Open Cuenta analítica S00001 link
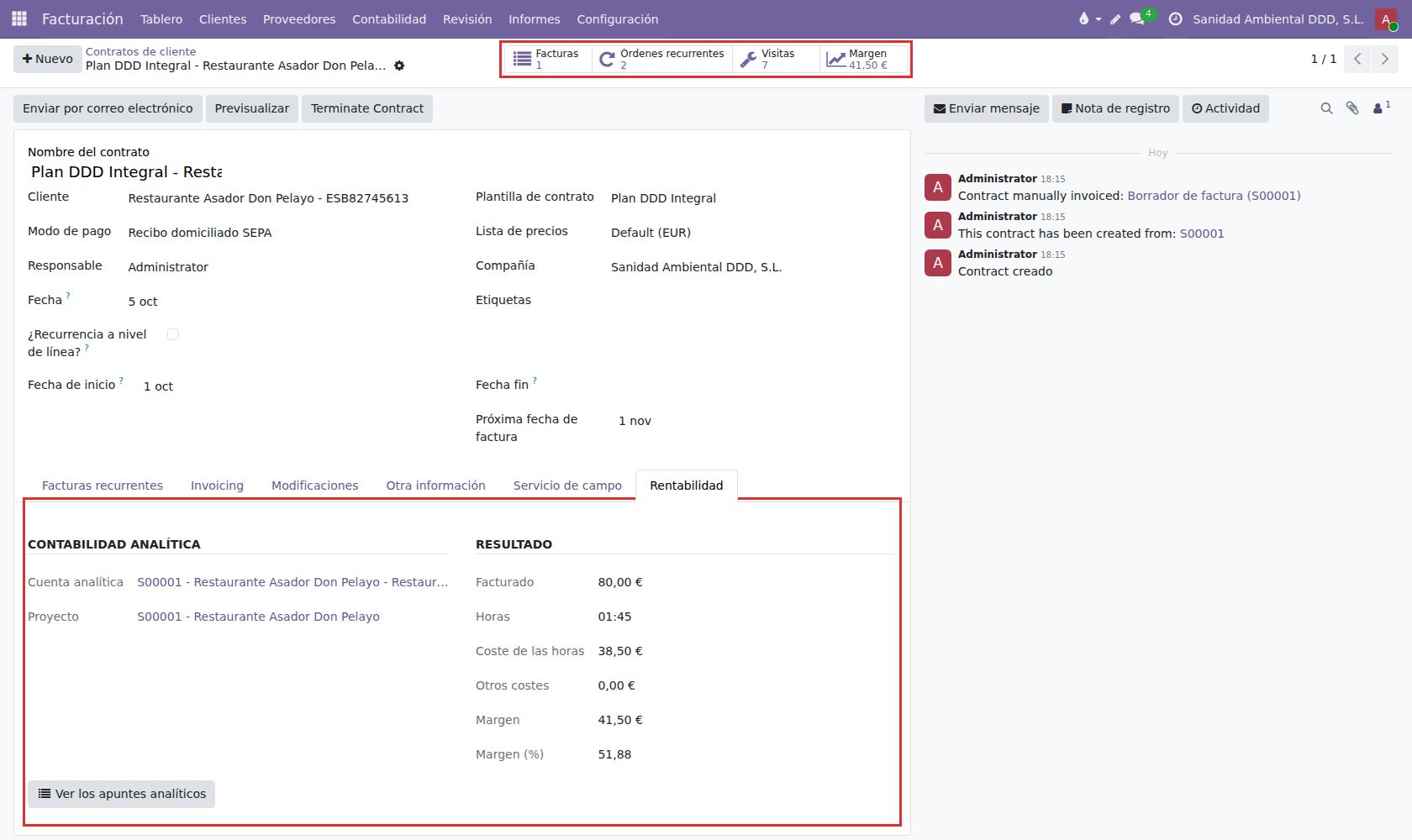 tap(292, 582)
